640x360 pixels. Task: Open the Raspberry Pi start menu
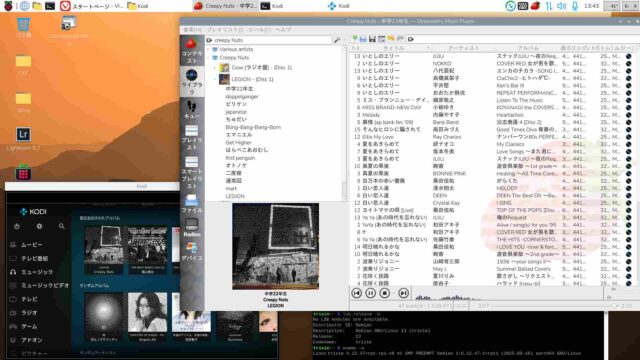click(x=8, y=6)
